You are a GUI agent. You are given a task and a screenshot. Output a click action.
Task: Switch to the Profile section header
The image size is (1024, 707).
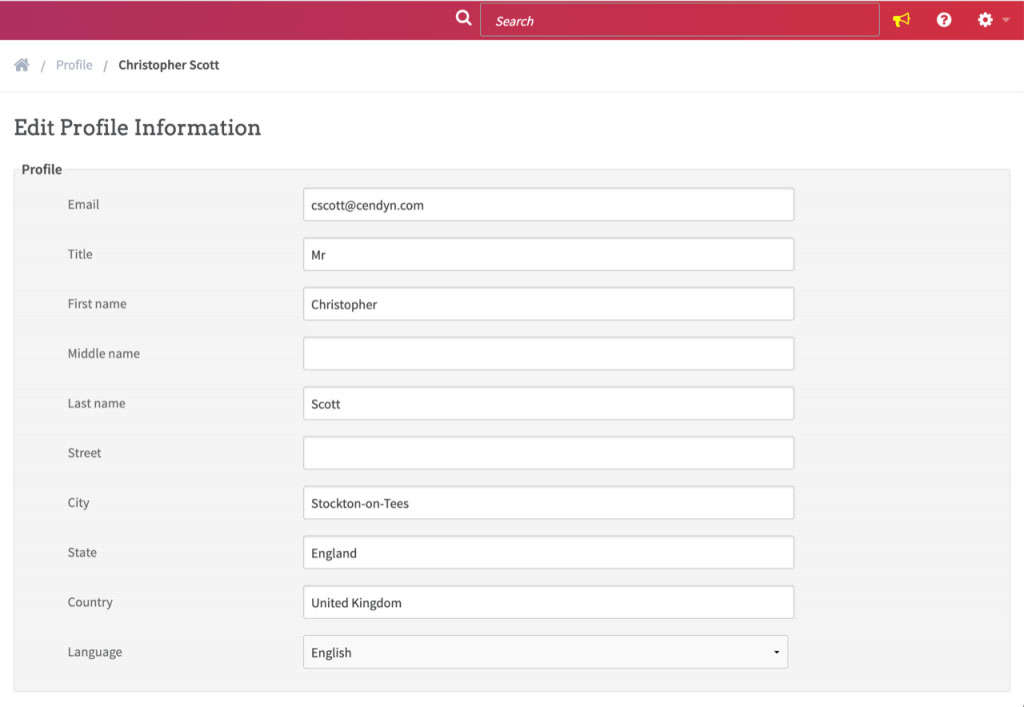point(41,169)
